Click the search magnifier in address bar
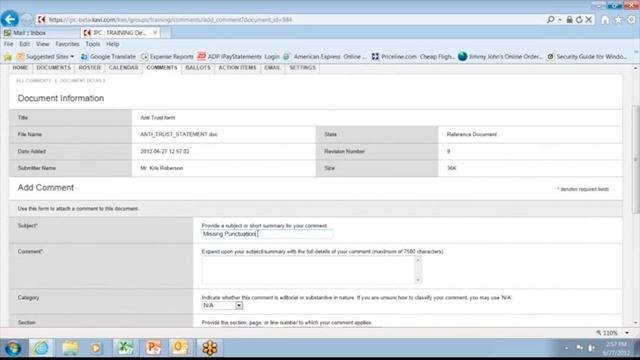The width and height of the screenshot is (640, 360). 551,19
